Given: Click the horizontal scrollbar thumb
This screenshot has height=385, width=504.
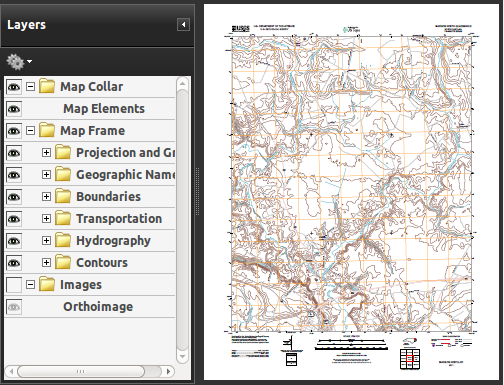Looking at the screenshot, I should [x=81, y=371].
